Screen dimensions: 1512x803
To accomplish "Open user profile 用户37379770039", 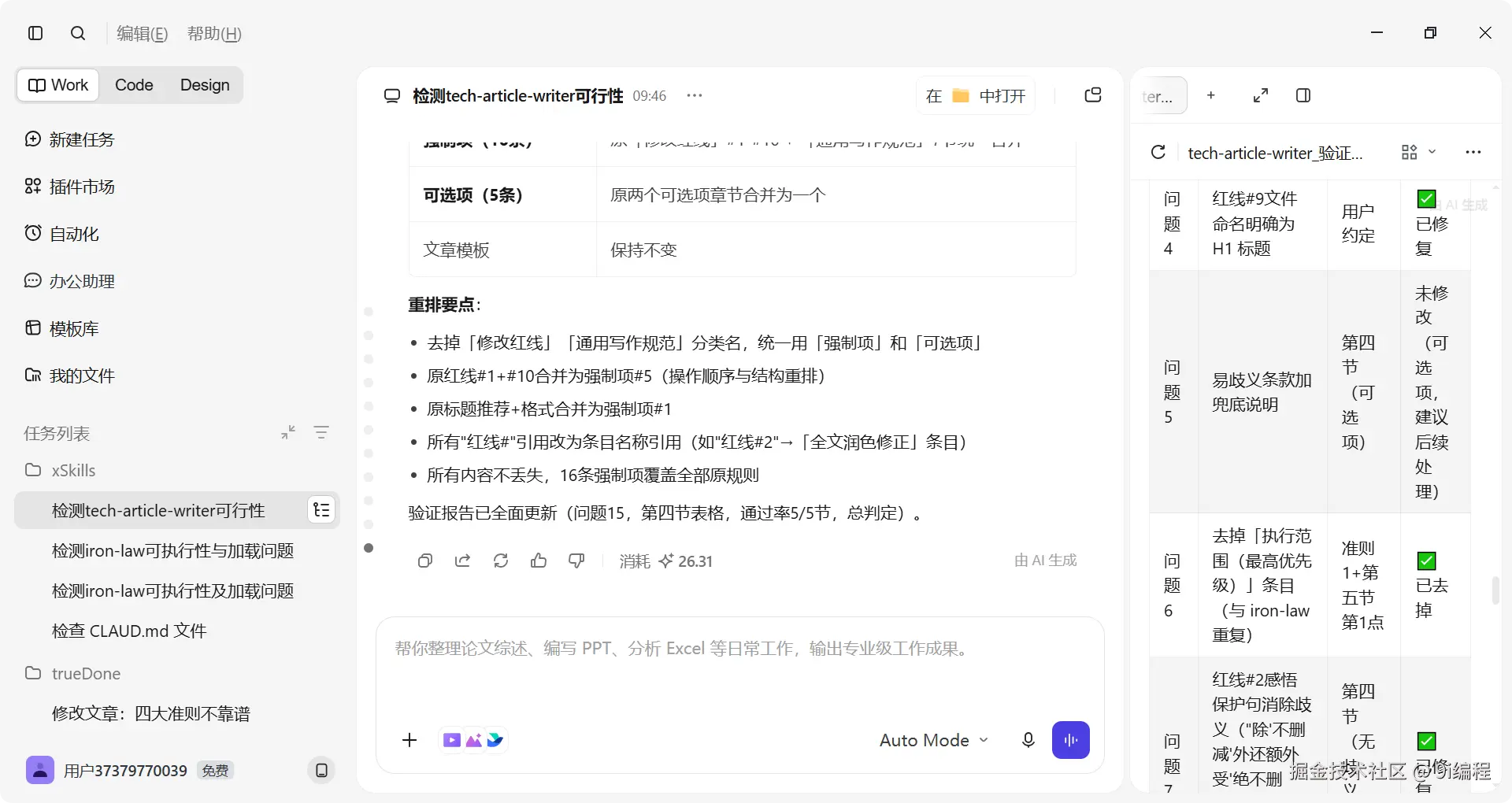I will (107, 770).
